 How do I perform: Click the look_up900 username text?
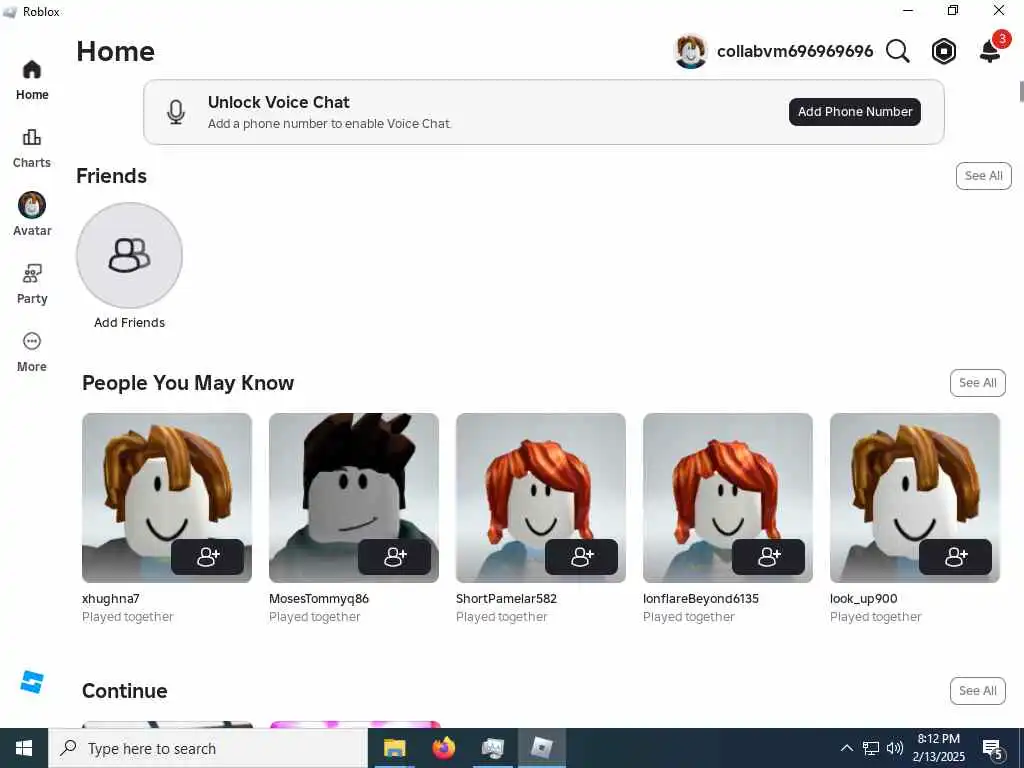(863, 598)
